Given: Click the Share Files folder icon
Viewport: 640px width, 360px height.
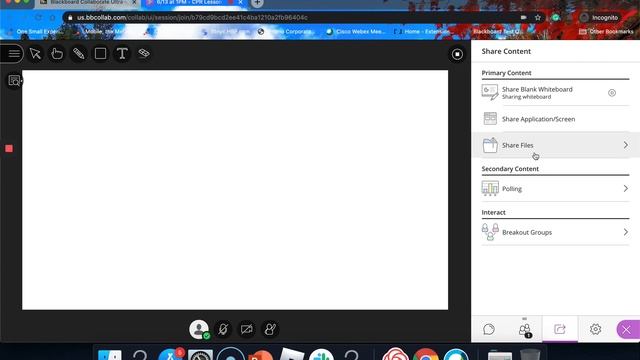Looking at the screenshot, I should point(490,145).
